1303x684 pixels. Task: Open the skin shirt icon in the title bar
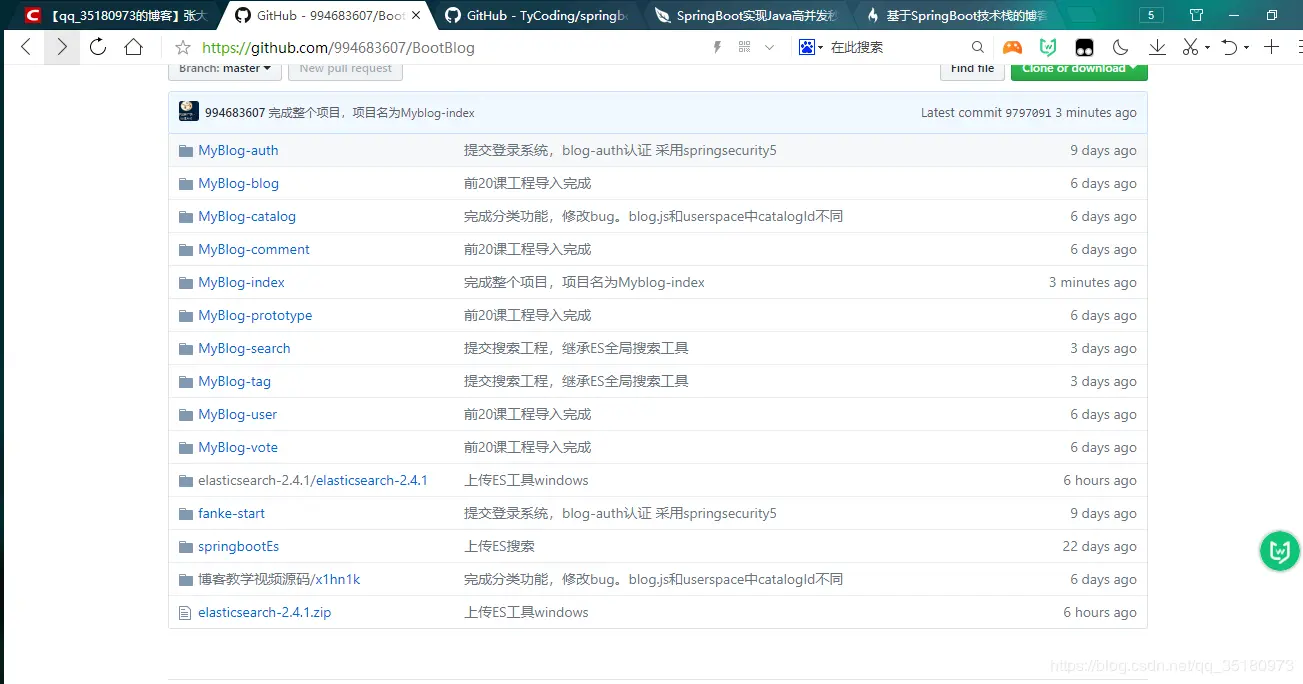[1197, 15]
